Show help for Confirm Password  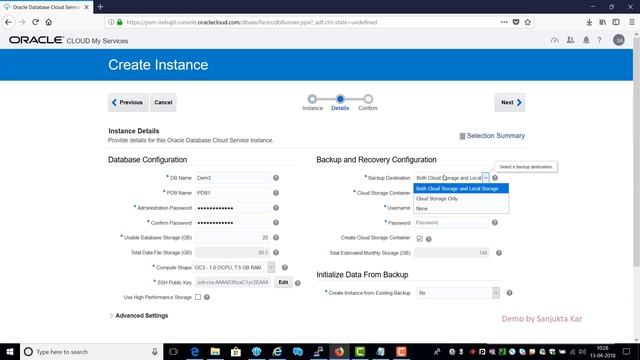276,222
